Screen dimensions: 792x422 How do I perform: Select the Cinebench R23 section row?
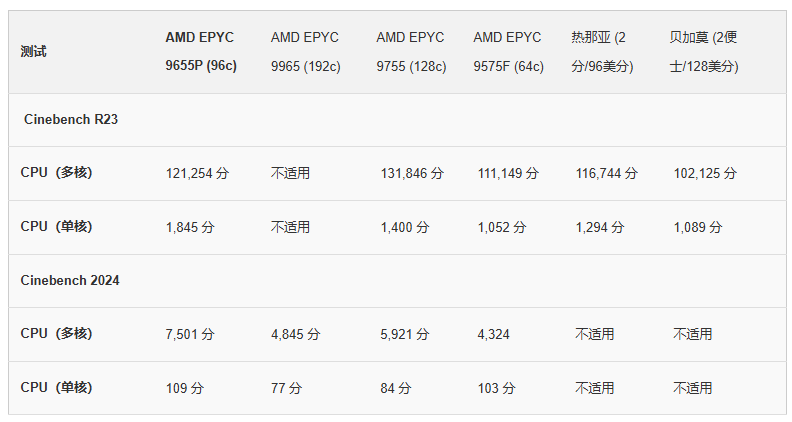[71, 120]
